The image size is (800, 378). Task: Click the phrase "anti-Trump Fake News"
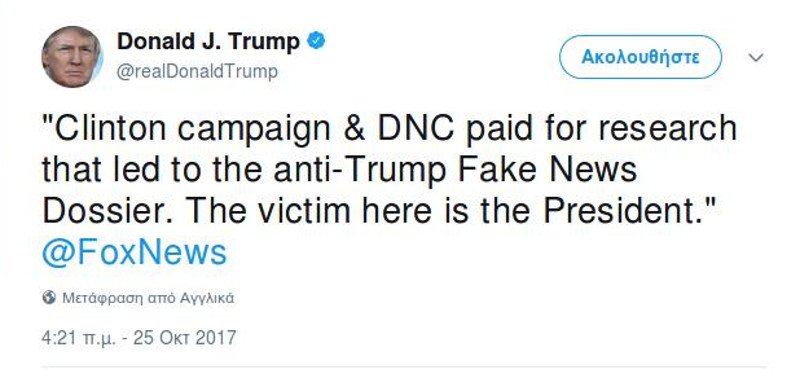455,170
